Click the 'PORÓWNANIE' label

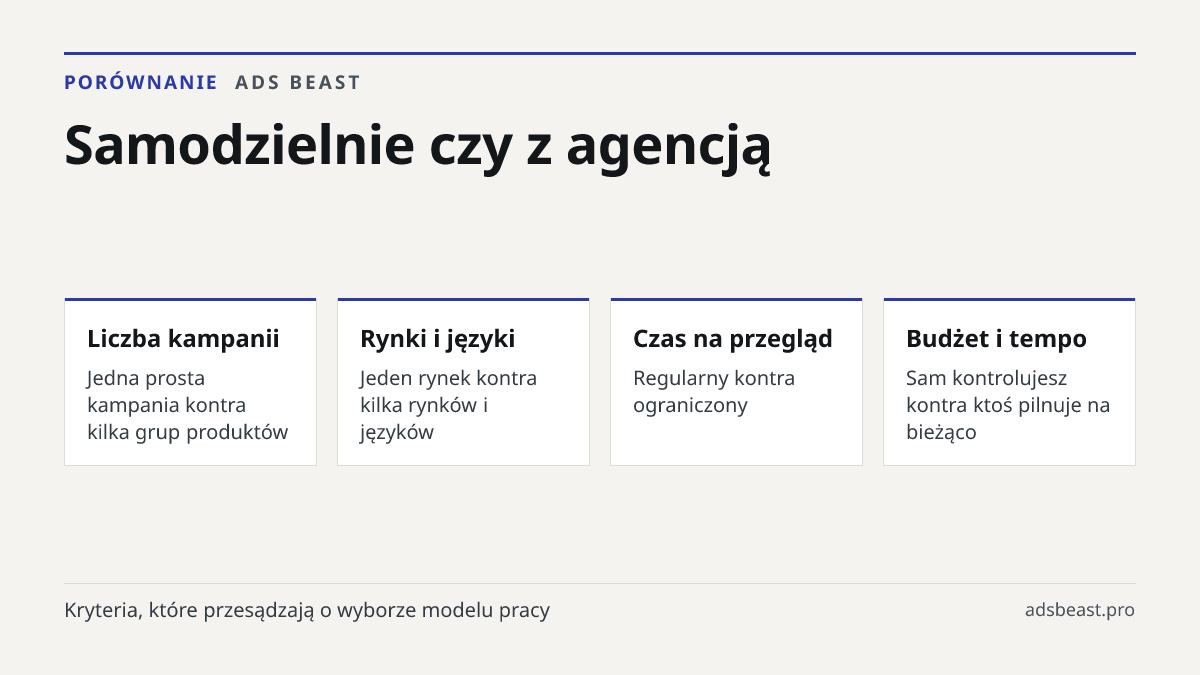coord(141,83)
